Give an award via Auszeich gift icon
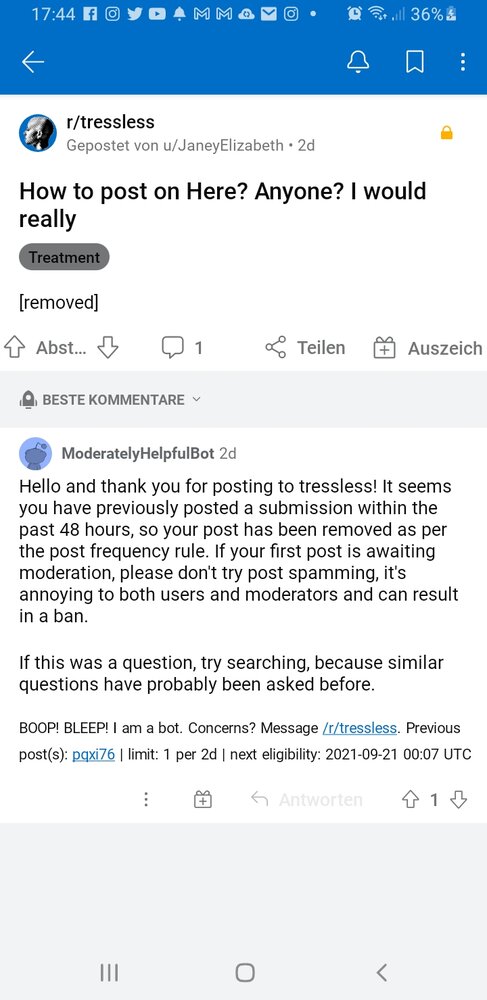 tap(384, 348)
